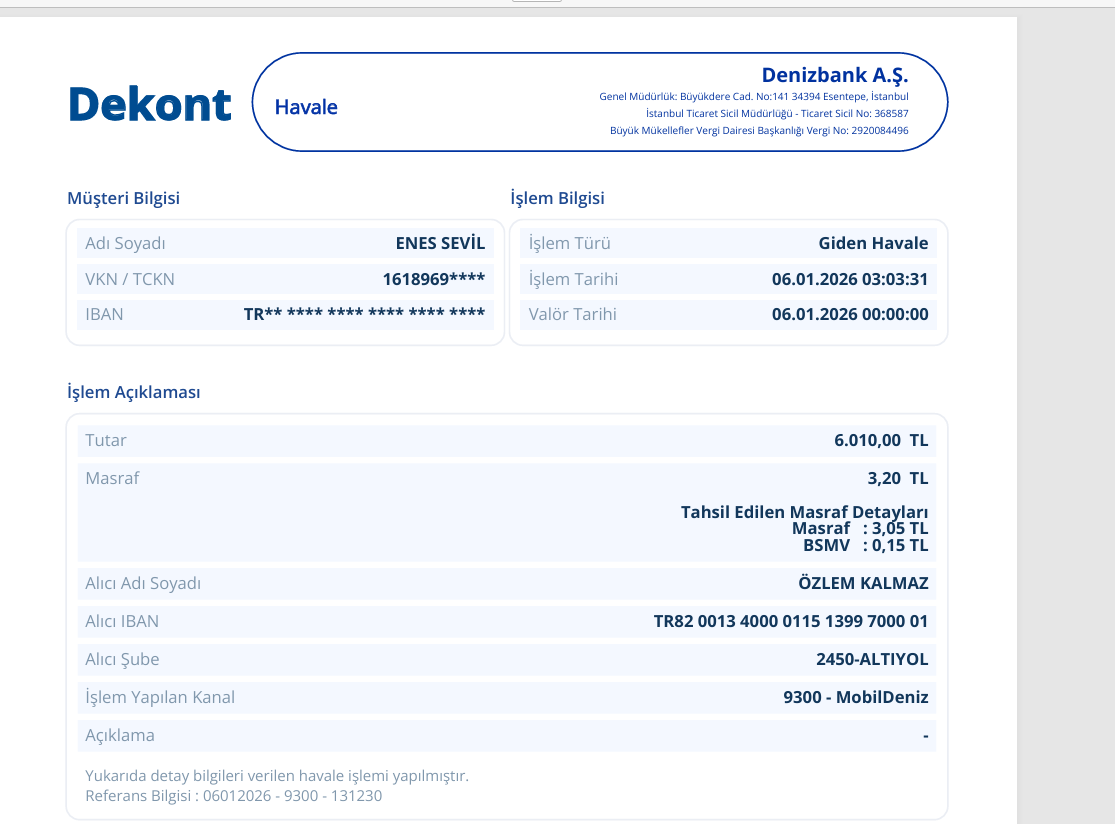Select the Masraf : 3,05 TL detail
1115x824 pixels.
coord(860,528)
